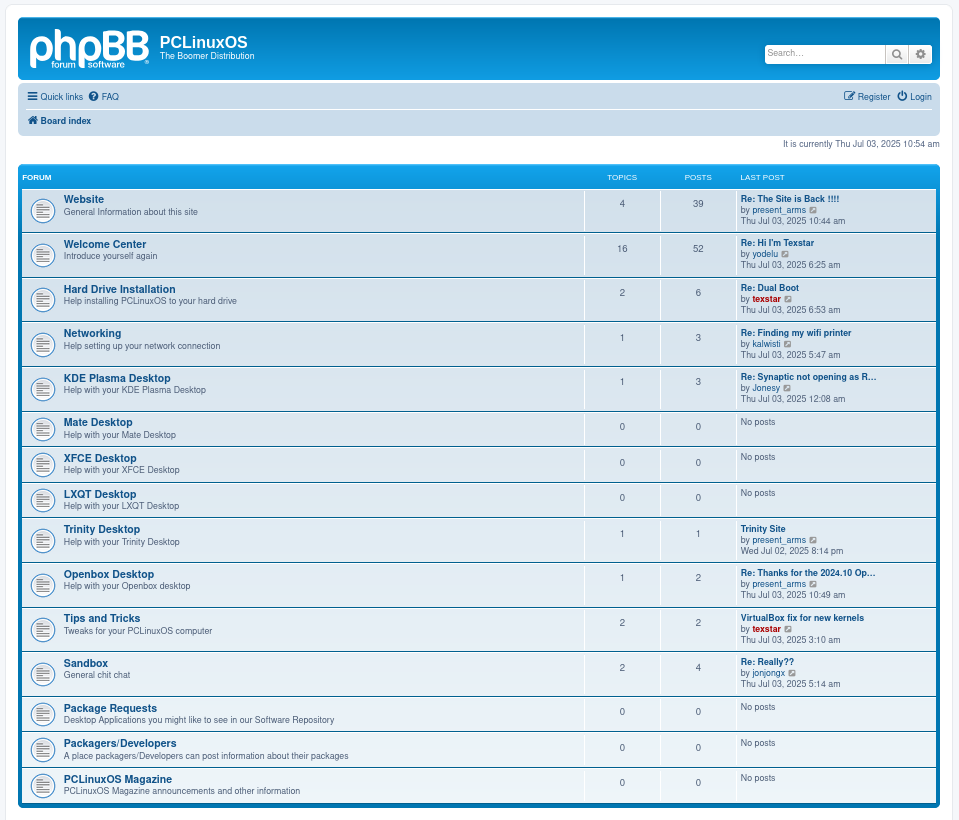The height and width of the screenshot is (820, 959).
Task: View latest post icon next to jonjongx
Action: (x=792, y=673)
